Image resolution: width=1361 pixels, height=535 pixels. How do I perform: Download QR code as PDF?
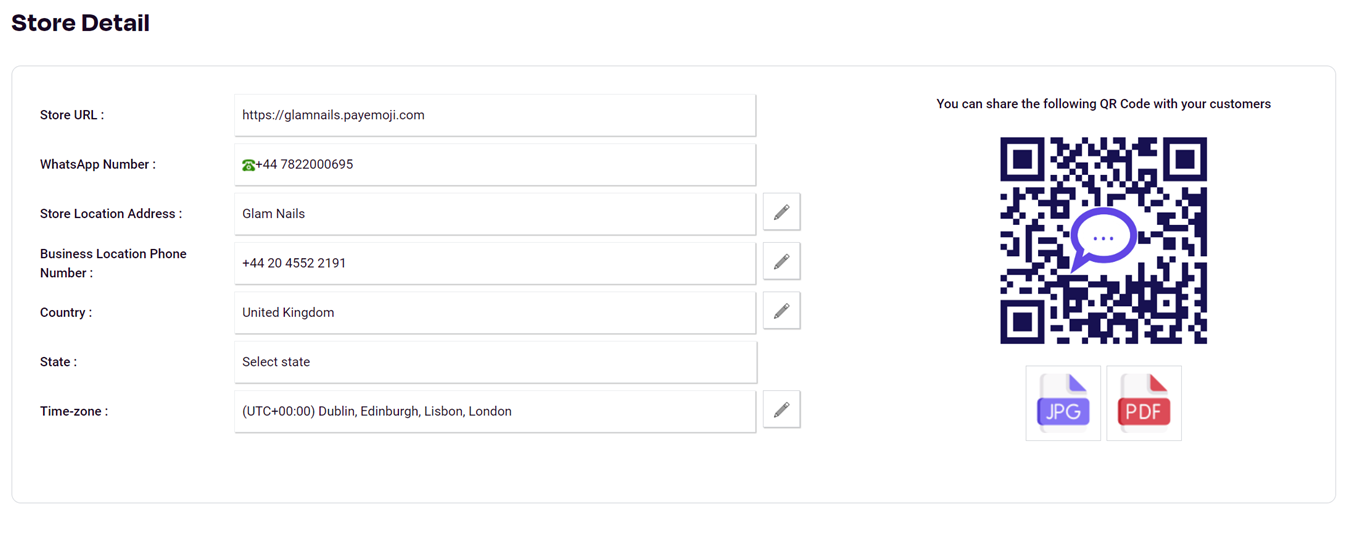coord(1144,403)
